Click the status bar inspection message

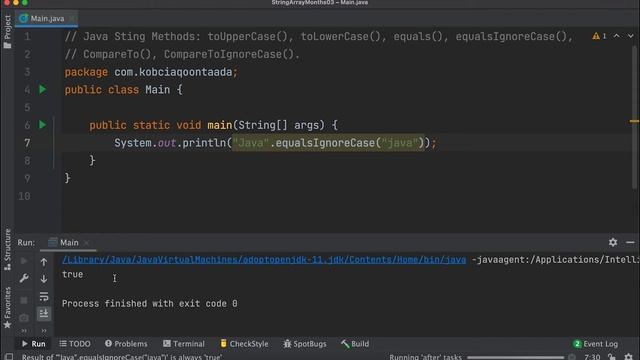tap(122, 357)
